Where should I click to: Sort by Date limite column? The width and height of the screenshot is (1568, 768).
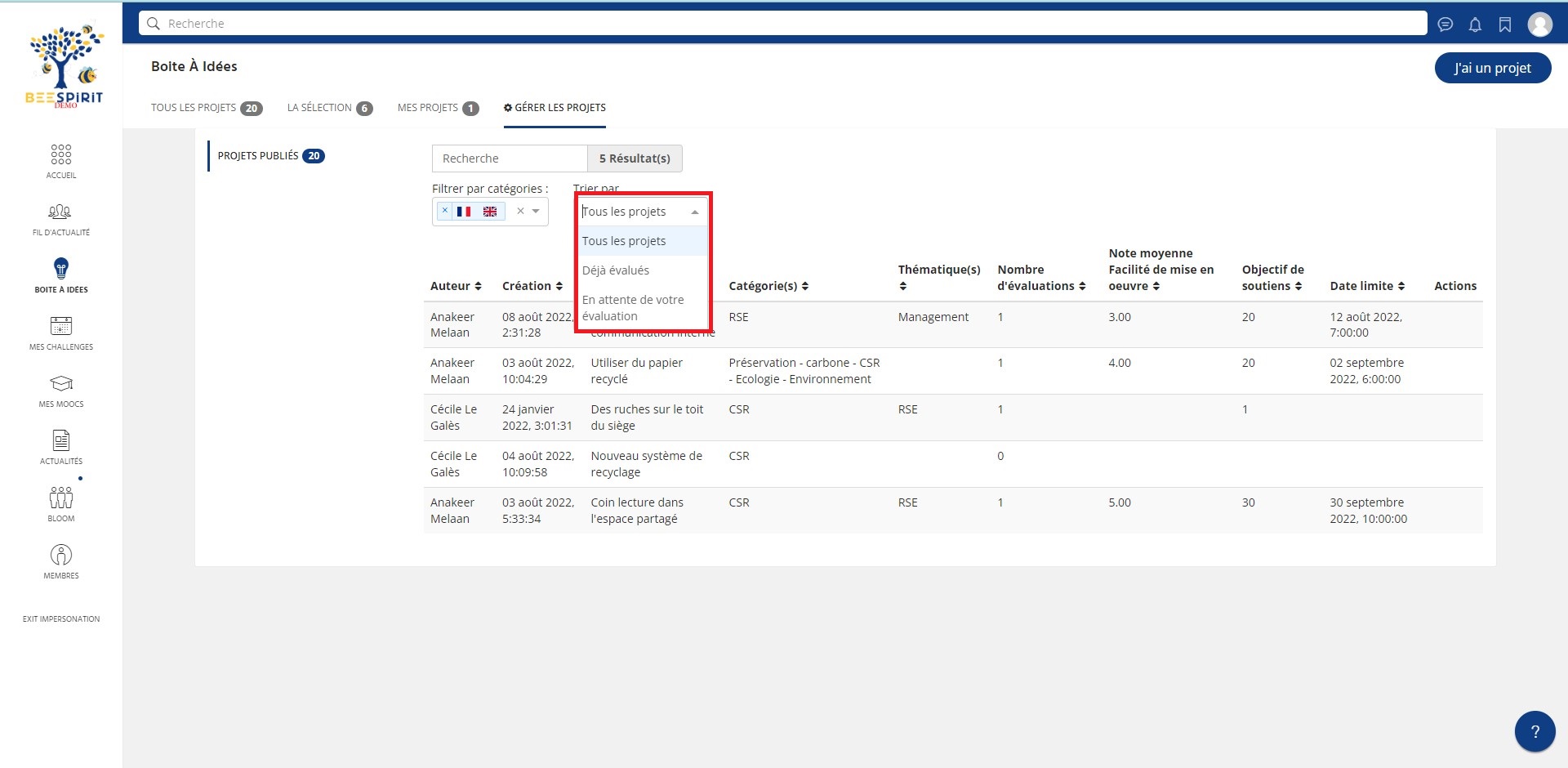[1367, 286]
